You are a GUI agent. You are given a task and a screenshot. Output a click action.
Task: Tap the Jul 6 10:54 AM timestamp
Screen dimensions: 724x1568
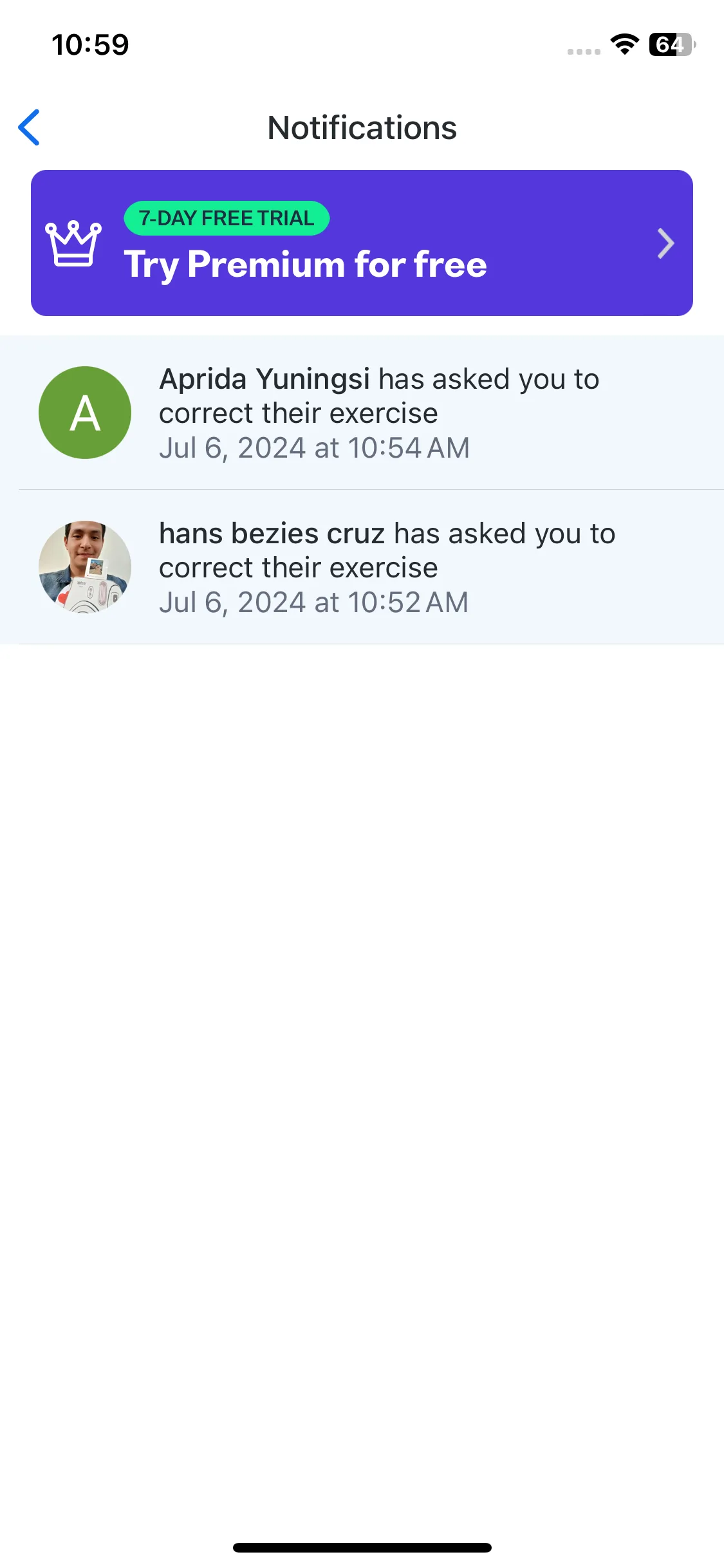coord(315,448)
